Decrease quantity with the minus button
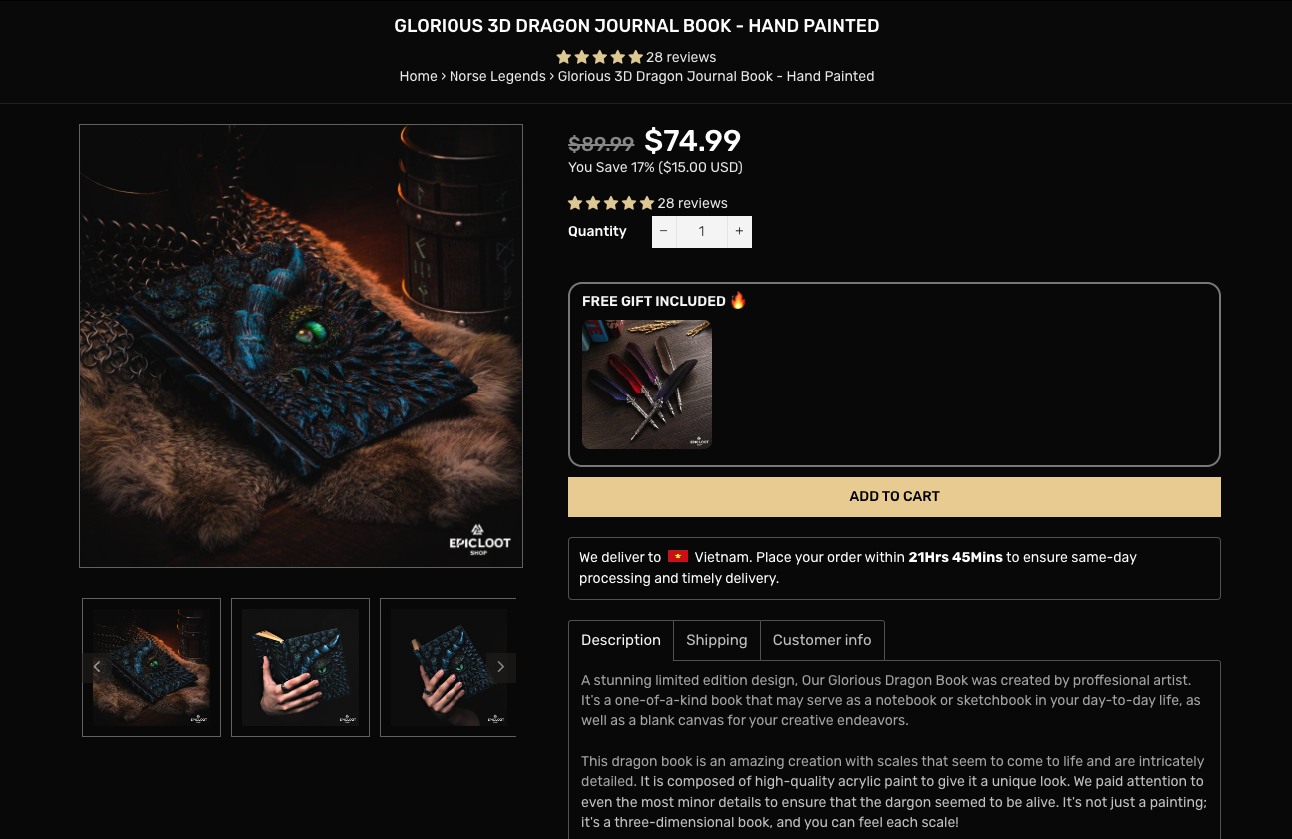The image size is (1292, 839). click(x=664, y=231)
